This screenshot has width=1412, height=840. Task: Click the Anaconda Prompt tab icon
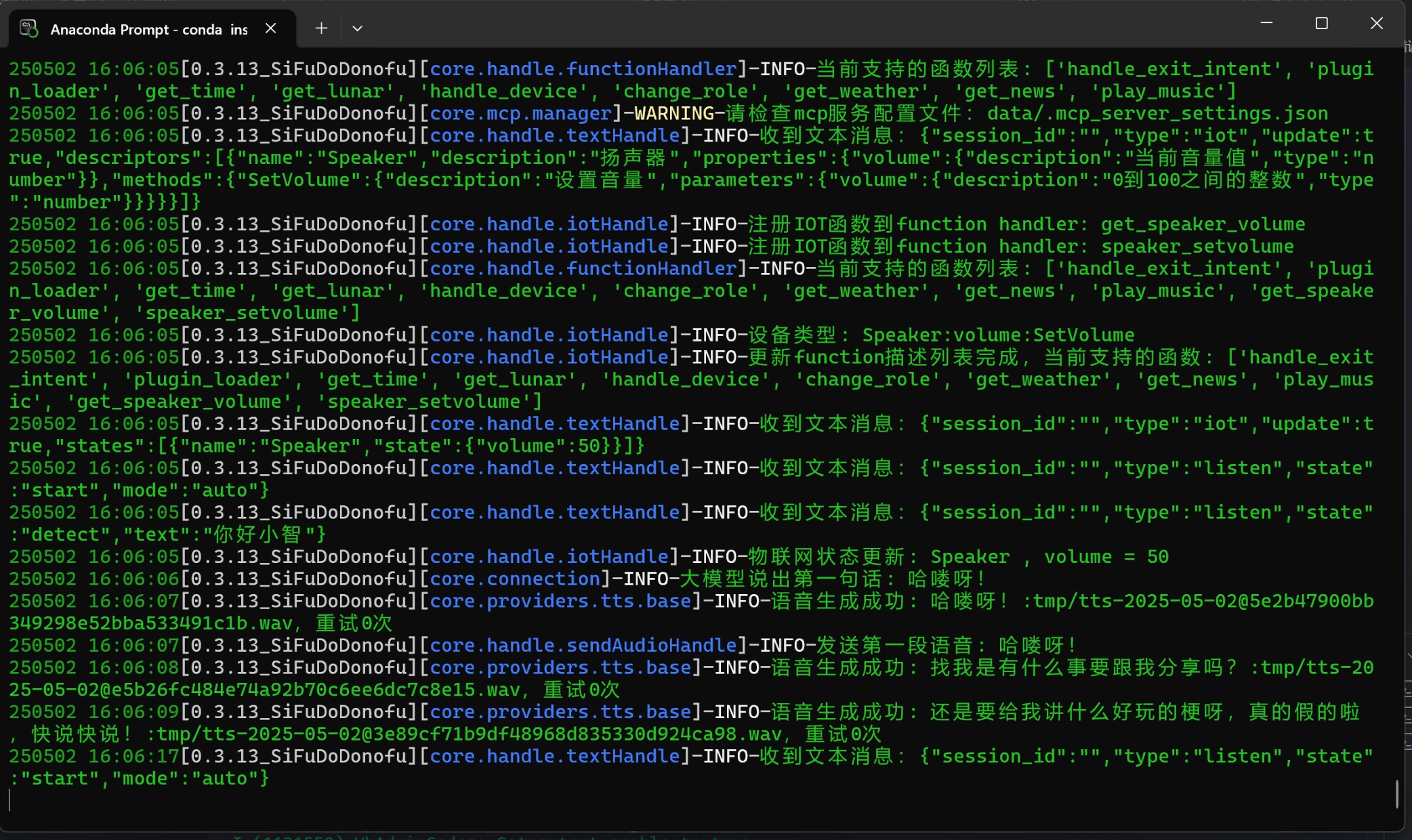coord(28,28)
